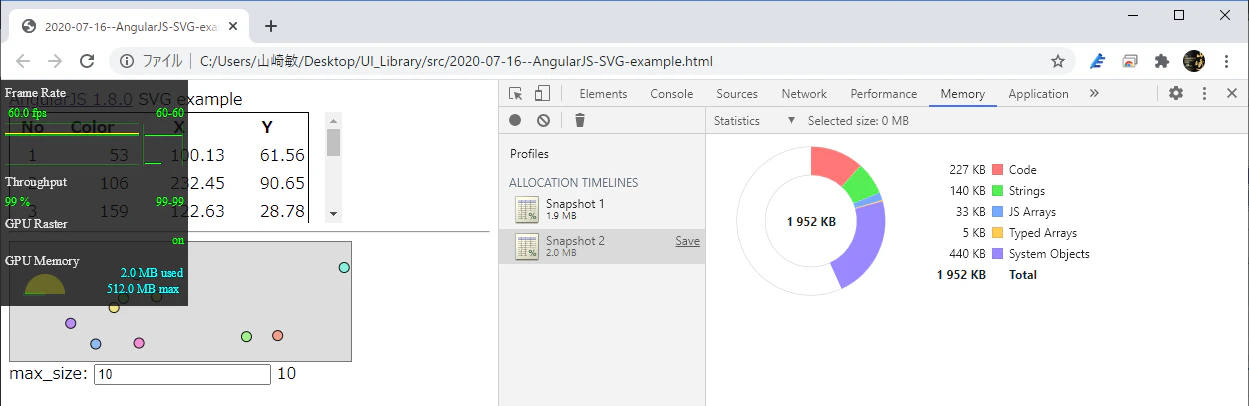Click the file info icon in address bar

pos(127,61)
